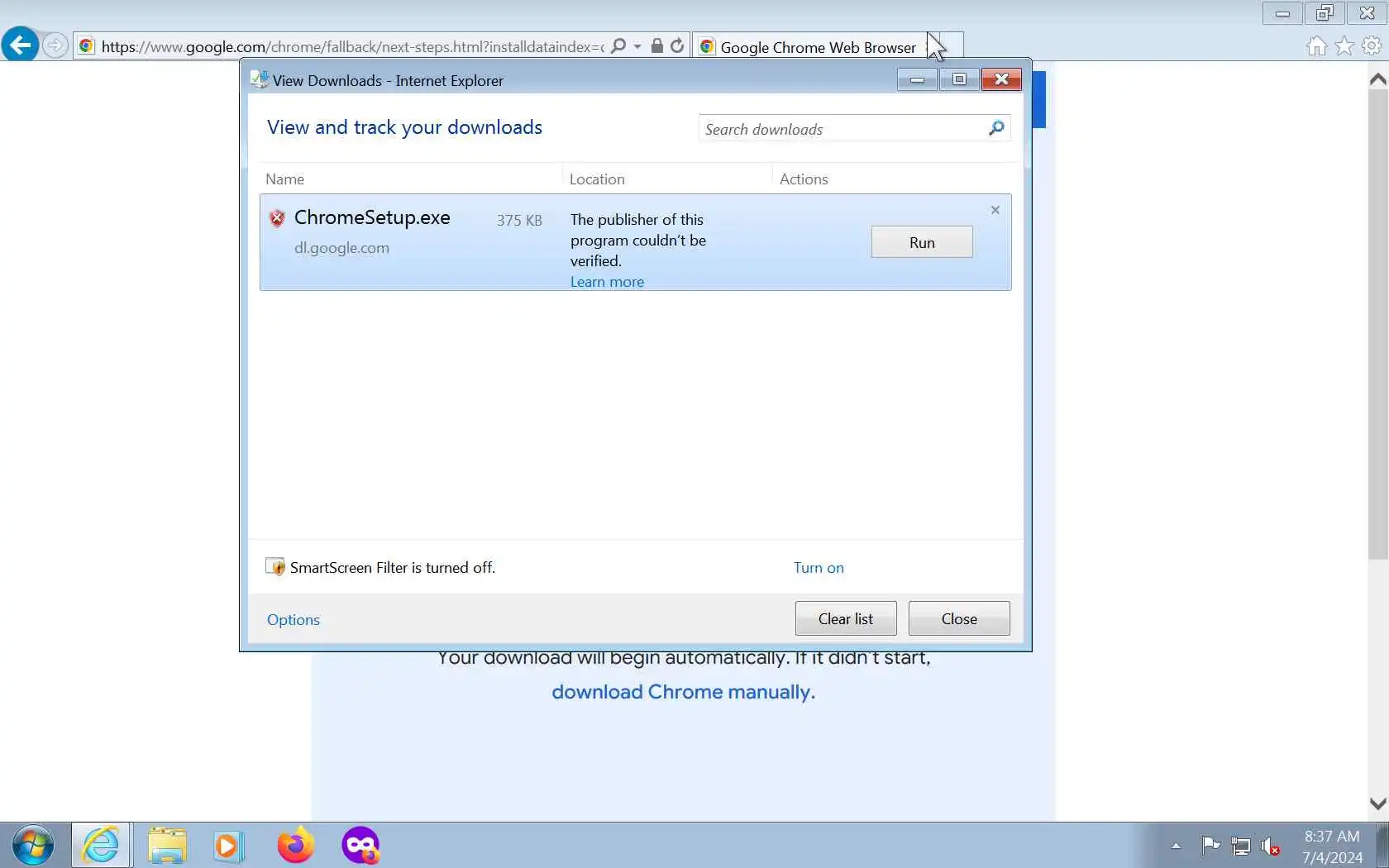1389x868 pixels.
Task: Click the vertical scrollbar thumb on the page
Action: (1377, 326)
